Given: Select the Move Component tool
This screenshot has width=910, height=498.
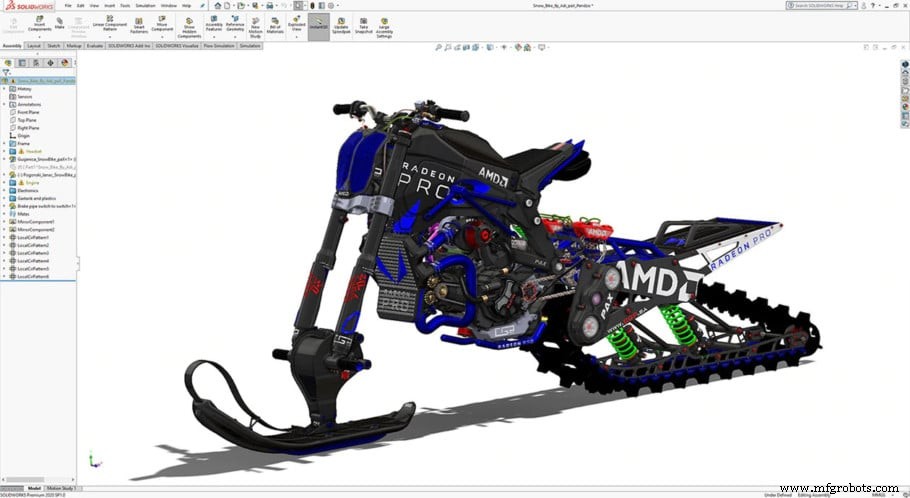Looking at the screenshot, I should pyautogui.click(x=162, y=23).
